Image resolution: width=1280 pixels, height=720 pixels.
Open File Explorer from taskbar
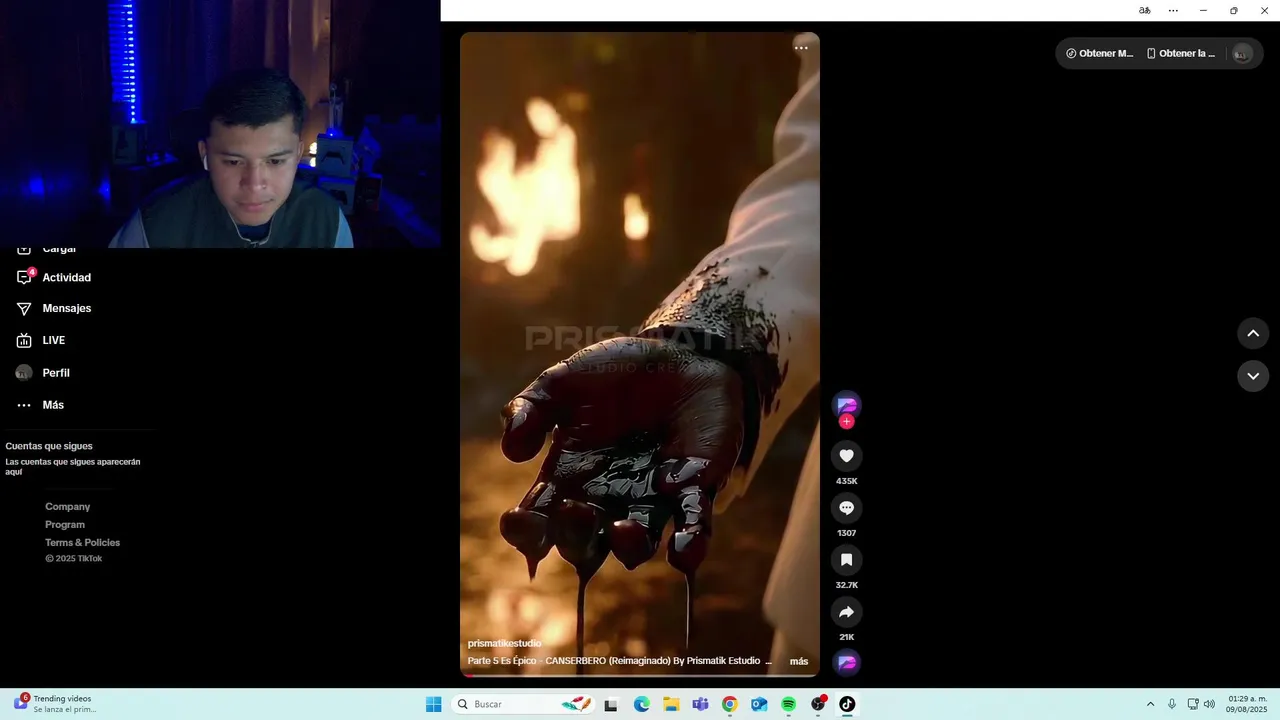coord(671,704)
